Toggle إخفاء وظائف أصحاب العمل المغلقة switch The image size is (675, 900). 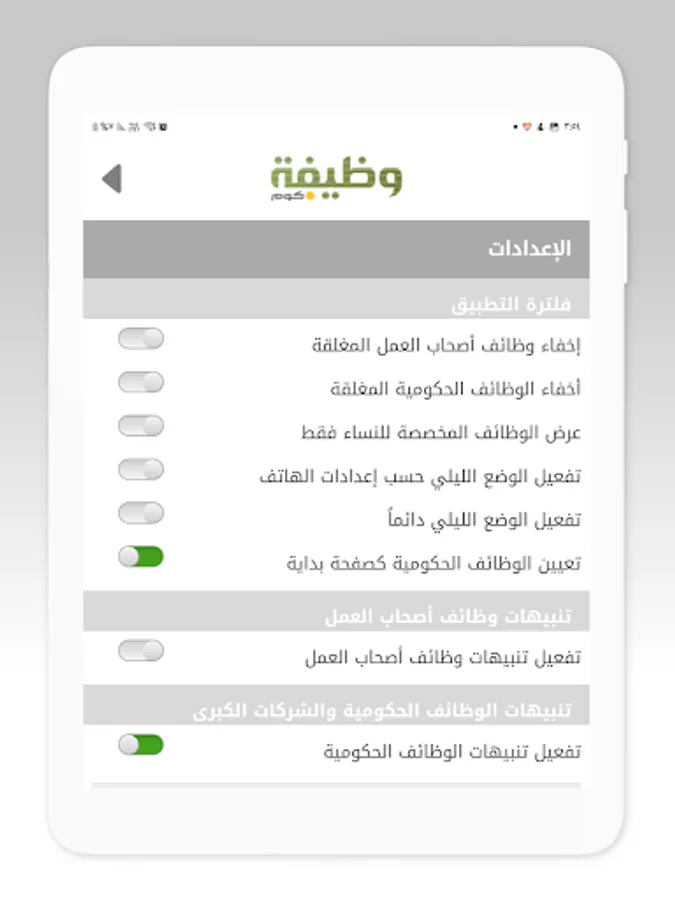(x=140, y=339)
